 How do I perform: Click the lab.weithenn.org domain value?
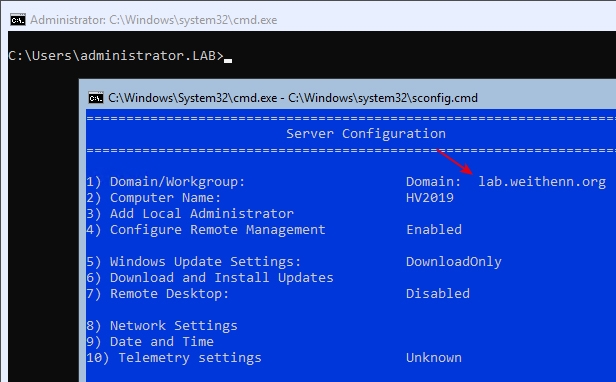pos(542,182)
